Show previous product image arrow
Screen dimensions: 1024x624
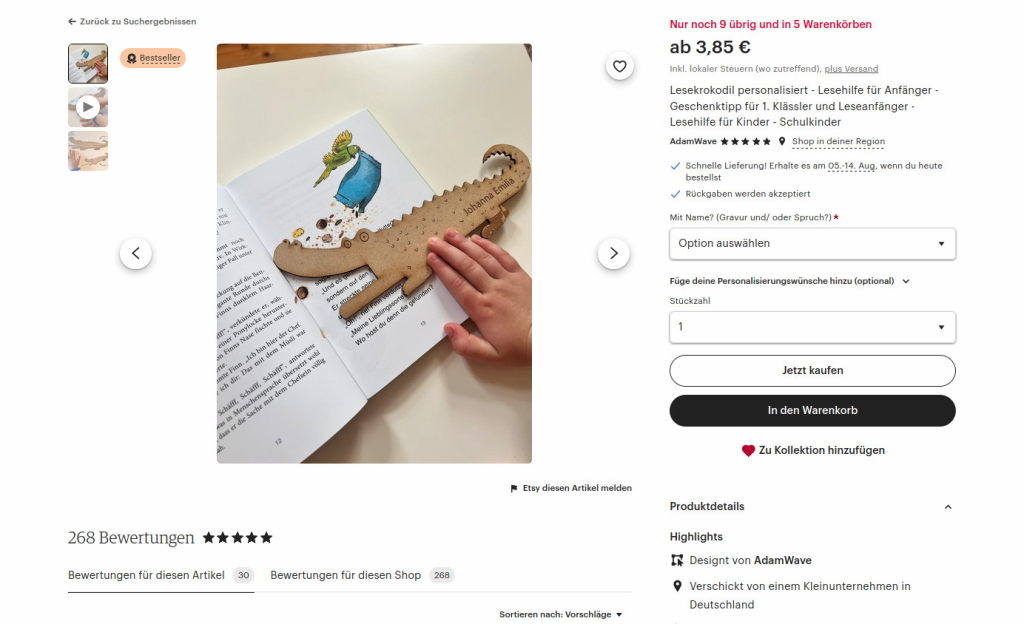136,253
